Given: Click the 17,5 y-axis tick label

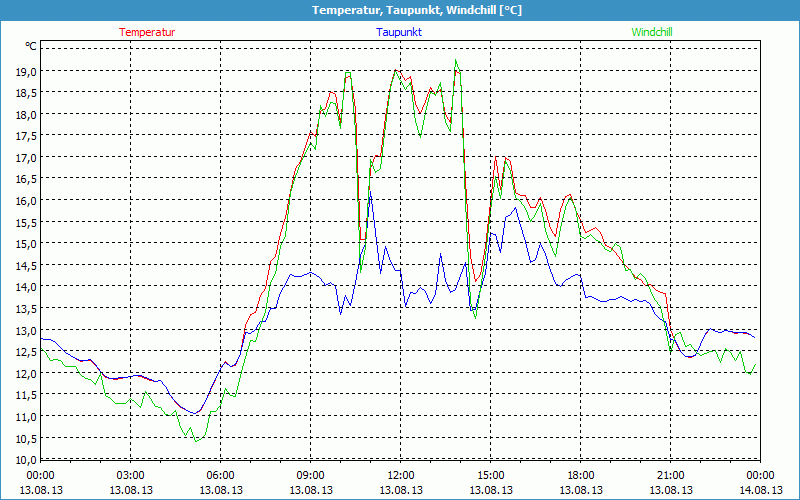Looking at the screenshot, I should click(x=25, y=136).
